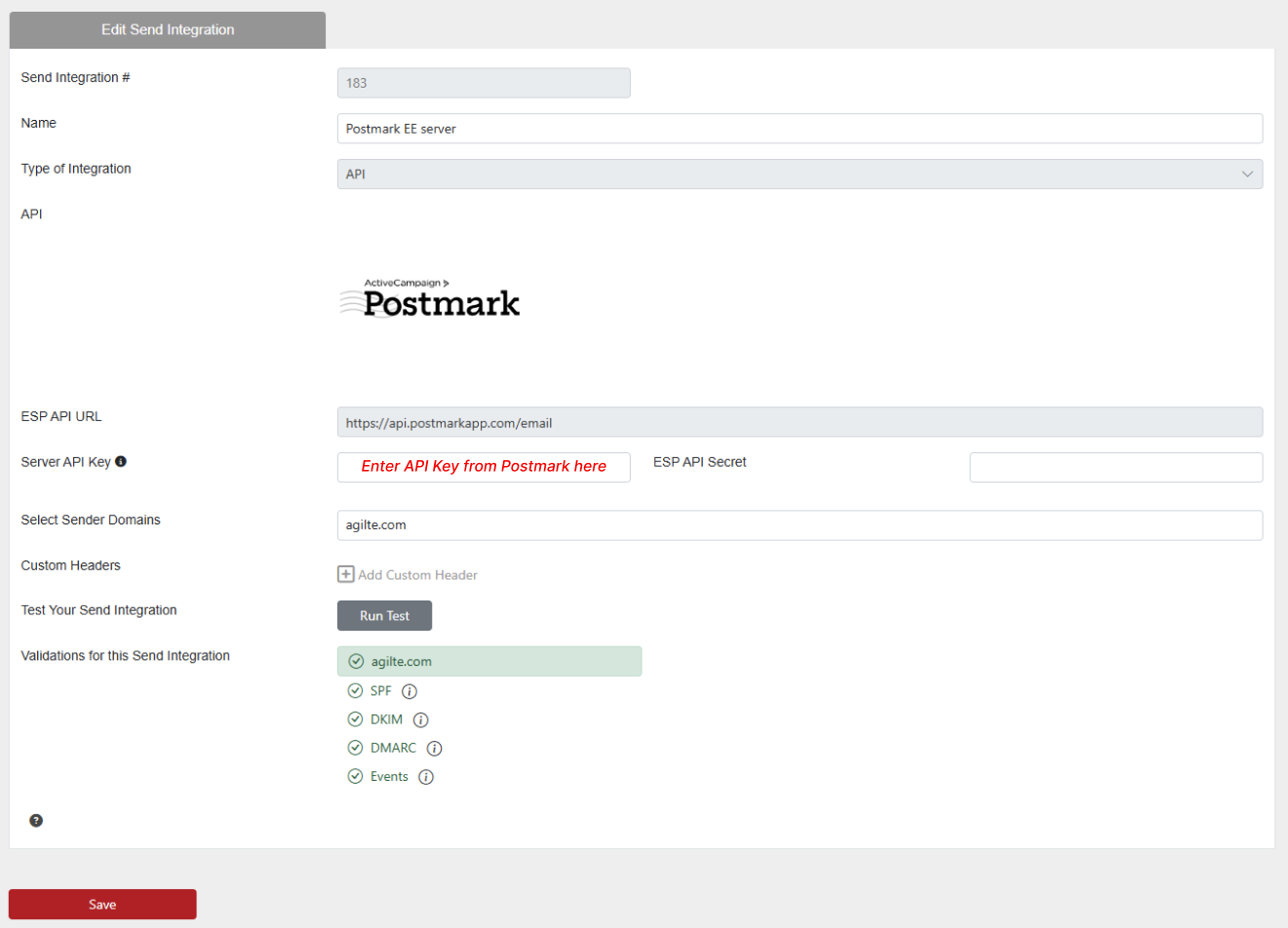1288x928 pixels.
Task: Click the DMARC validation check icon
Action: [355, 748]
